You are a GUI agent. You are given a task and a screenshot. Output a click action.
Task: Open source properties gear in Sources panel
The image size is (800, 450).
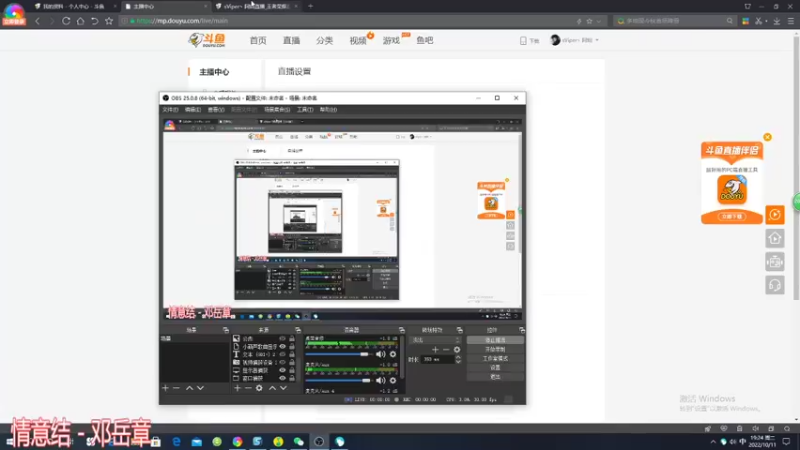pos(259,388)
